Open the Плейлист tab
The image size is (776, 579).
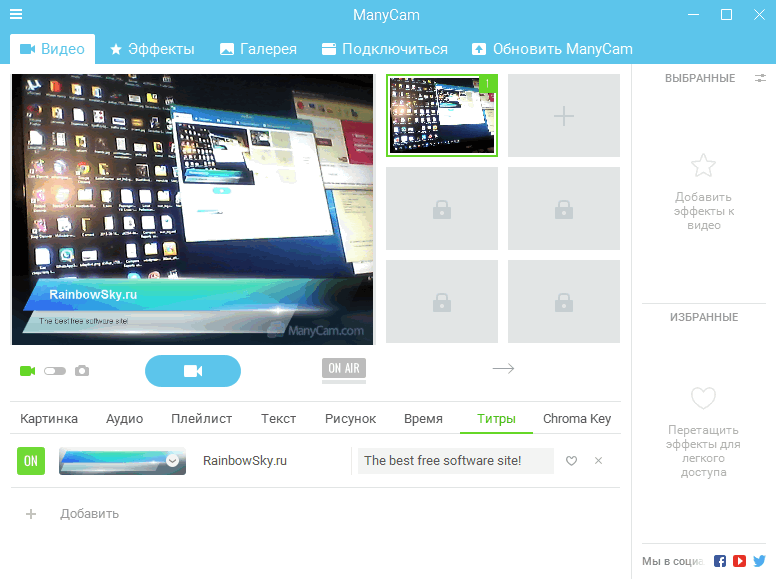(201, 419)
